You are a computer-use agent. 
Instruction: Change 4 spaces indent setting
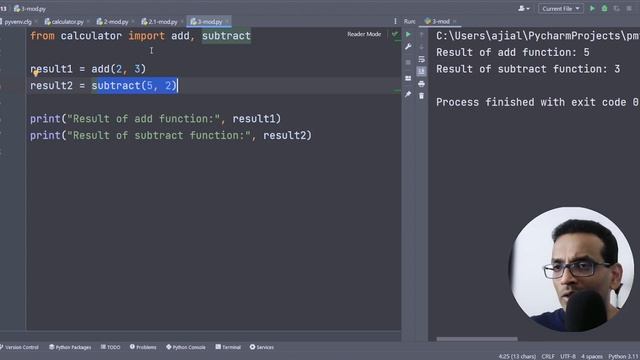click(591, 356)
